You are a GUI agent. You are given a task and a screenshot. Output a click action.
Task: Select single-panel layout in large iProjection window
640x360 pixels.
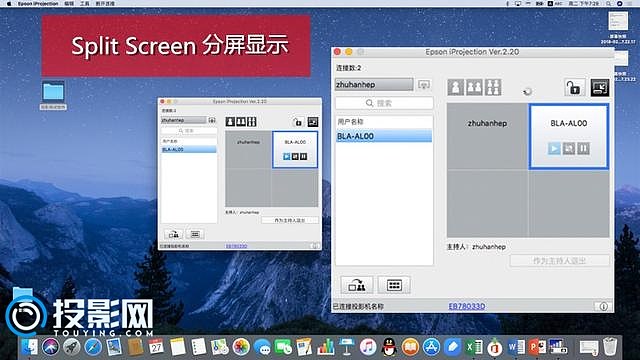456,87
